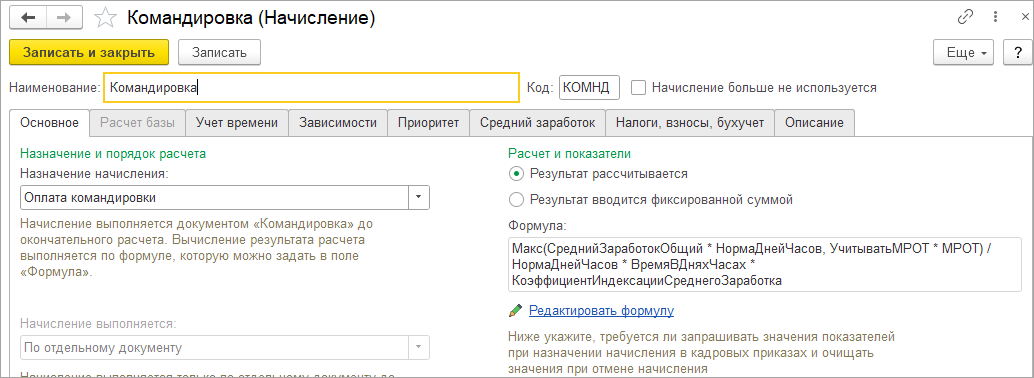Click the Командировка (Начисление) title
The width and height of the screenshot is (1034, 378).
coord(251,18)
